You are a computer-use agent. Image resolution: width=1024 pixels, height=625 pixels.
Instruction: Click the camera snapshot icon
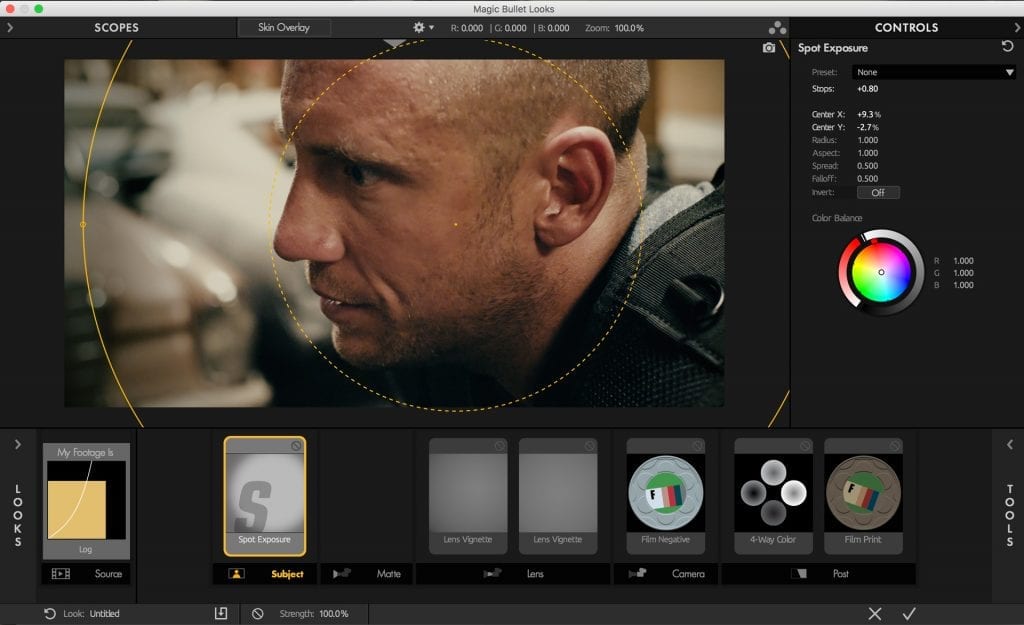tap(768, 48)
